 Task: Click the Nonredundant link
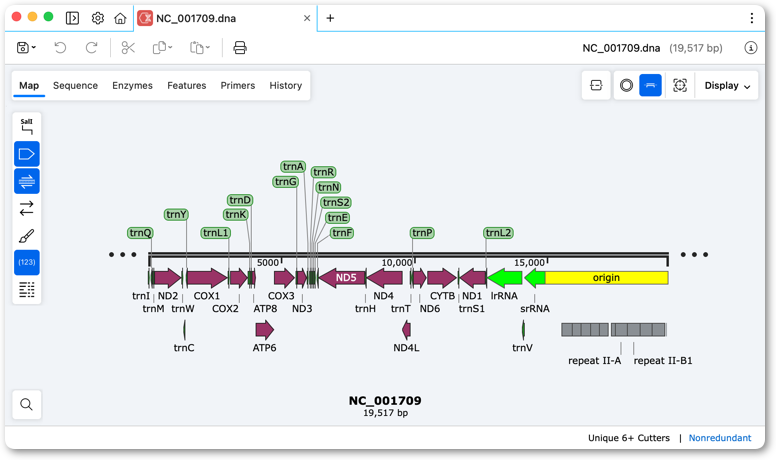pyautogui.click(x=720, y=438)
